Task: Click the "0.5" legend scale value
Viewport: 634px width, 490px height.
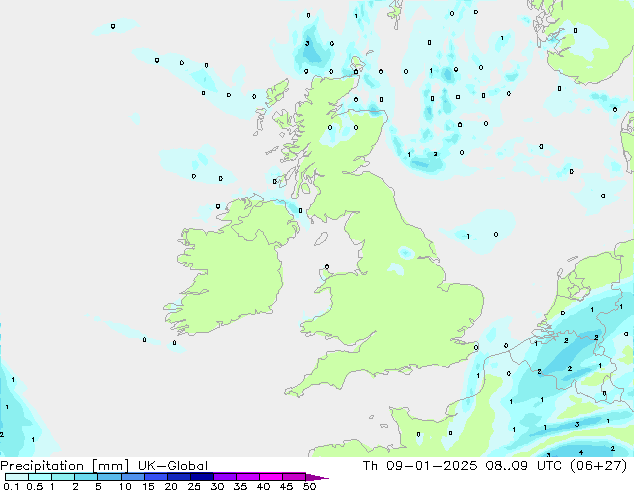Action: (35, 486)
